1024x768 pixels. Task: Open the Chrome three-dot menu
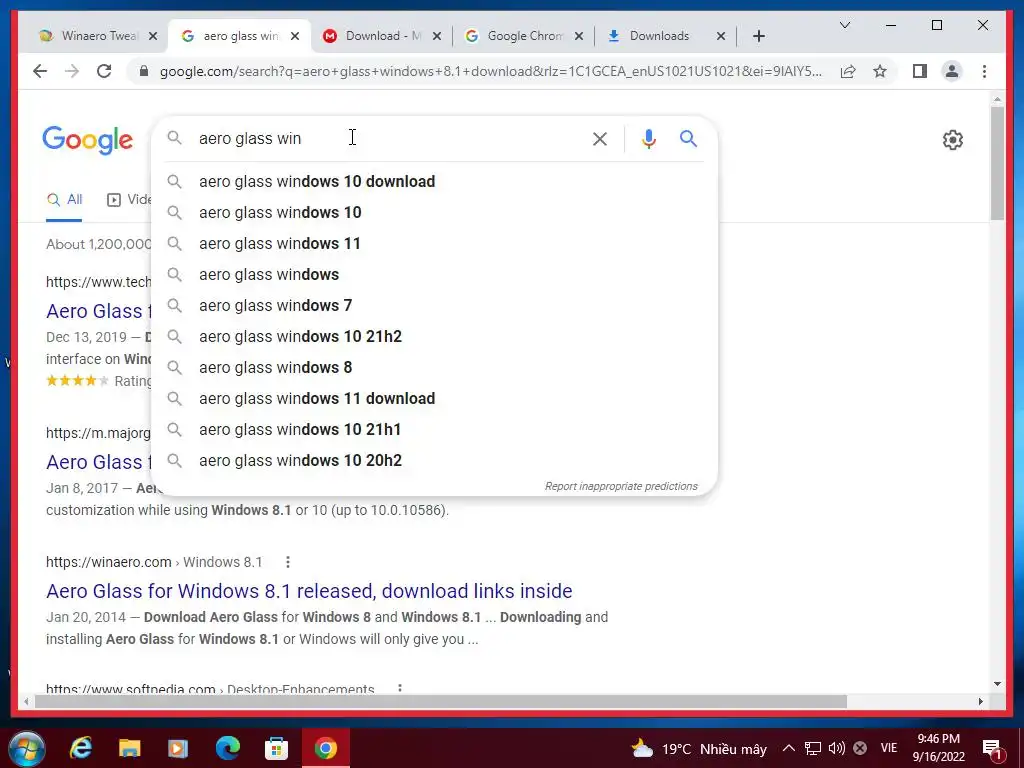coord(984,71)
